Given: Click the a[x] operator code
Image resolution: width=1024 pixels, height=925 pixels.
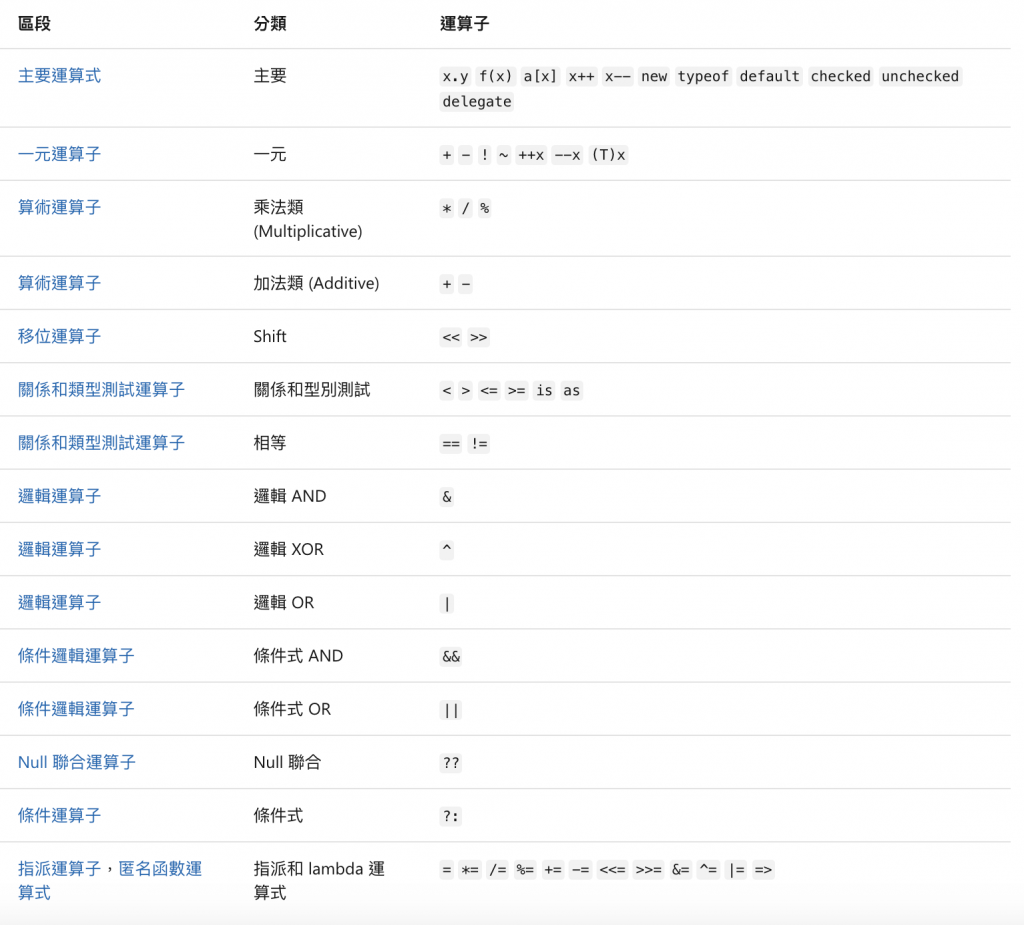Looking at the screenshot, I should click(540, 76).
